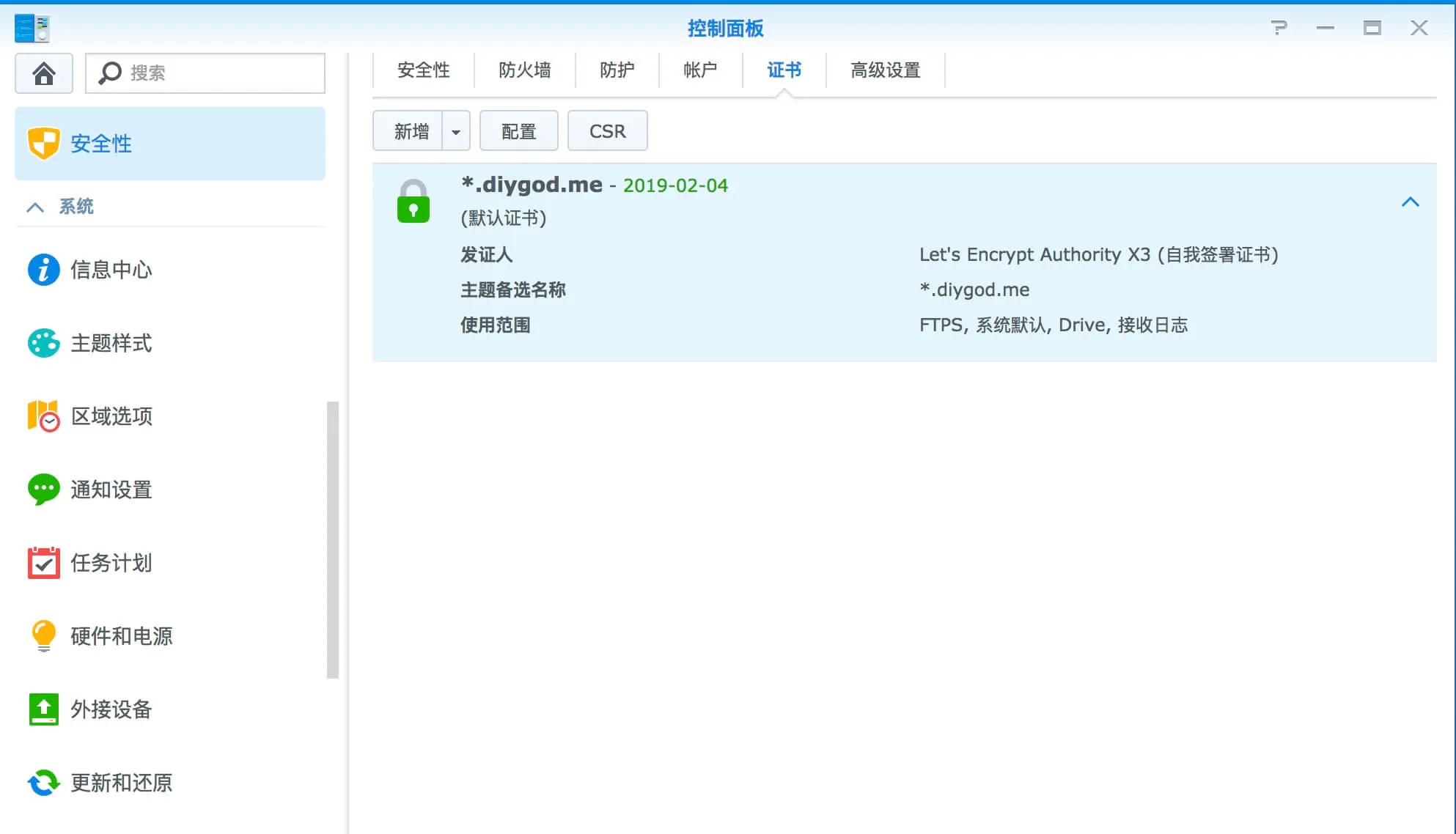Image resolution: width=1456 pixels, height=834 pixels.
Task: Switch to the 防火墙 tab
Action: 524,70
